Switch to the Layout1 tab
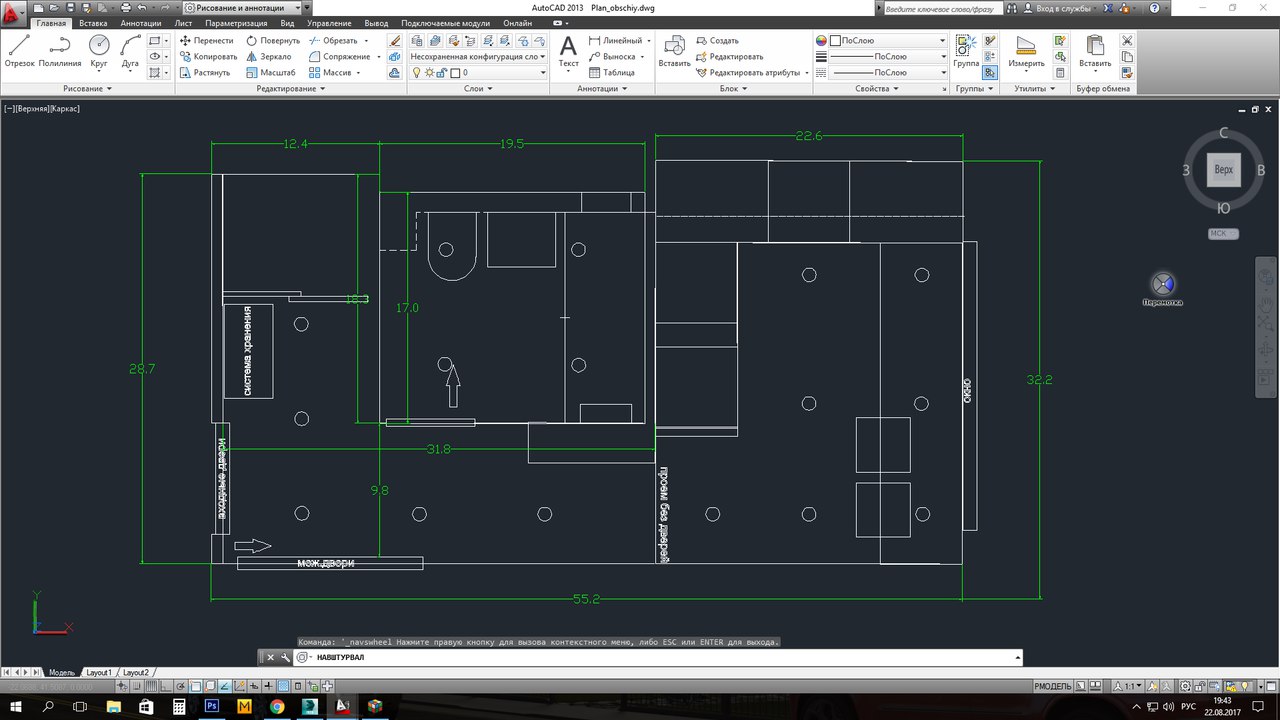1280x720 pixels. (x=98, y=673)
